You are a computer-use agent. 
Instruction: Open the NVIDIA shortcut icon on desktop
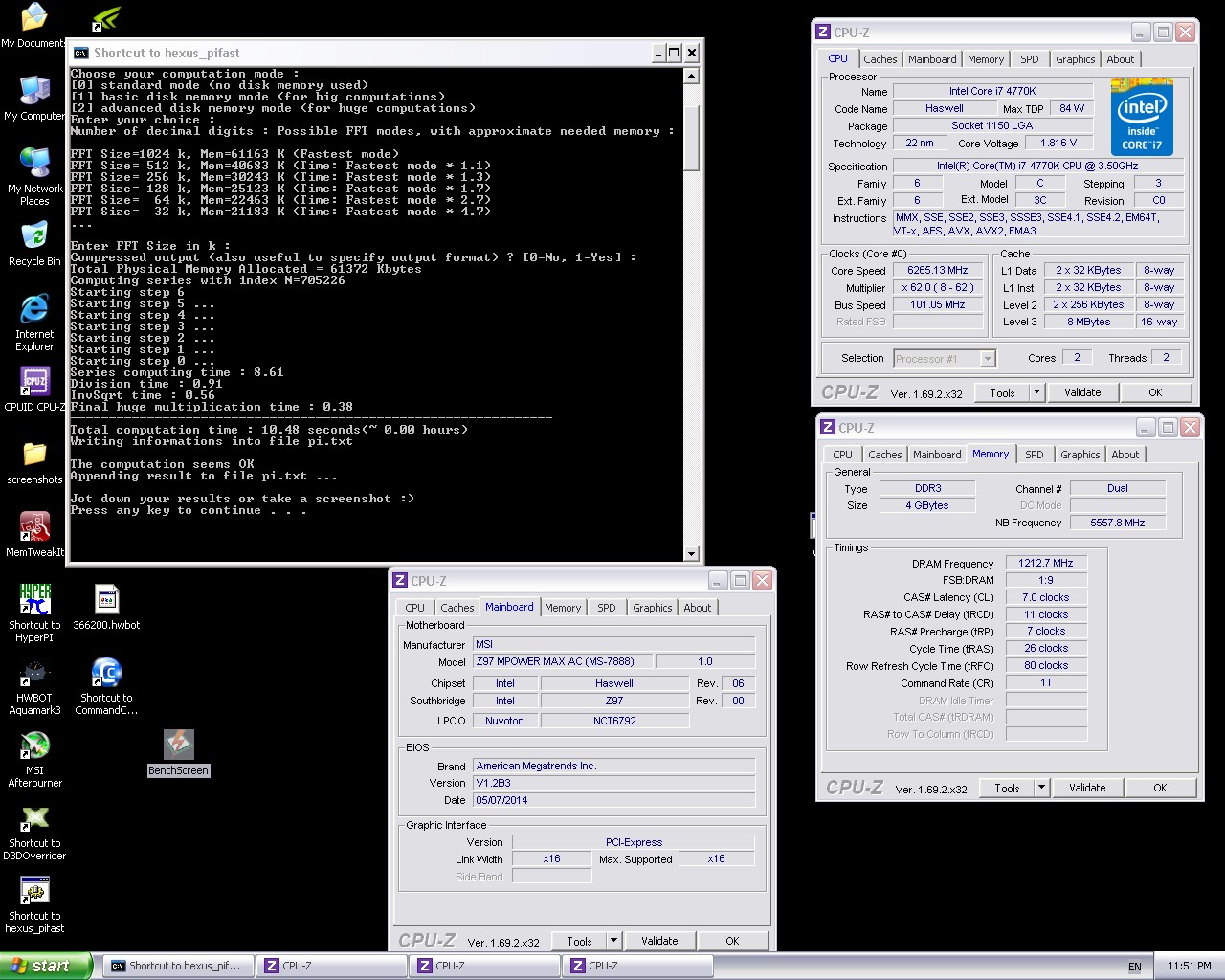[x=106, y=18]
